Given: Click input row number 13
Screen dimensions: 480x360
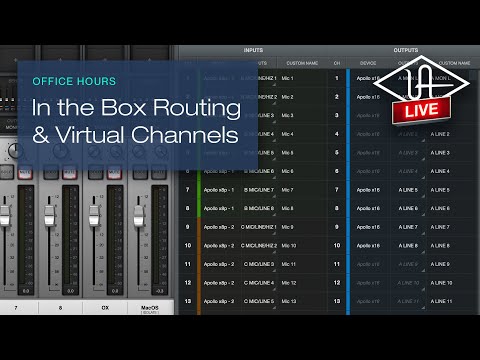Looking at the screenshot, I should pos(188,301).
